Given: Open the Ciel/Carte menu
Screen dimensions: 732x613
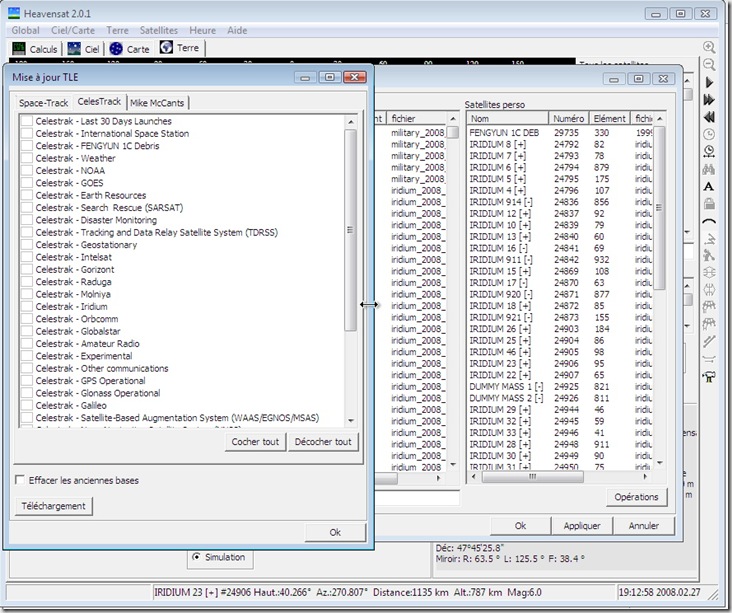Looking at the screenshot, I should (73, 30).
